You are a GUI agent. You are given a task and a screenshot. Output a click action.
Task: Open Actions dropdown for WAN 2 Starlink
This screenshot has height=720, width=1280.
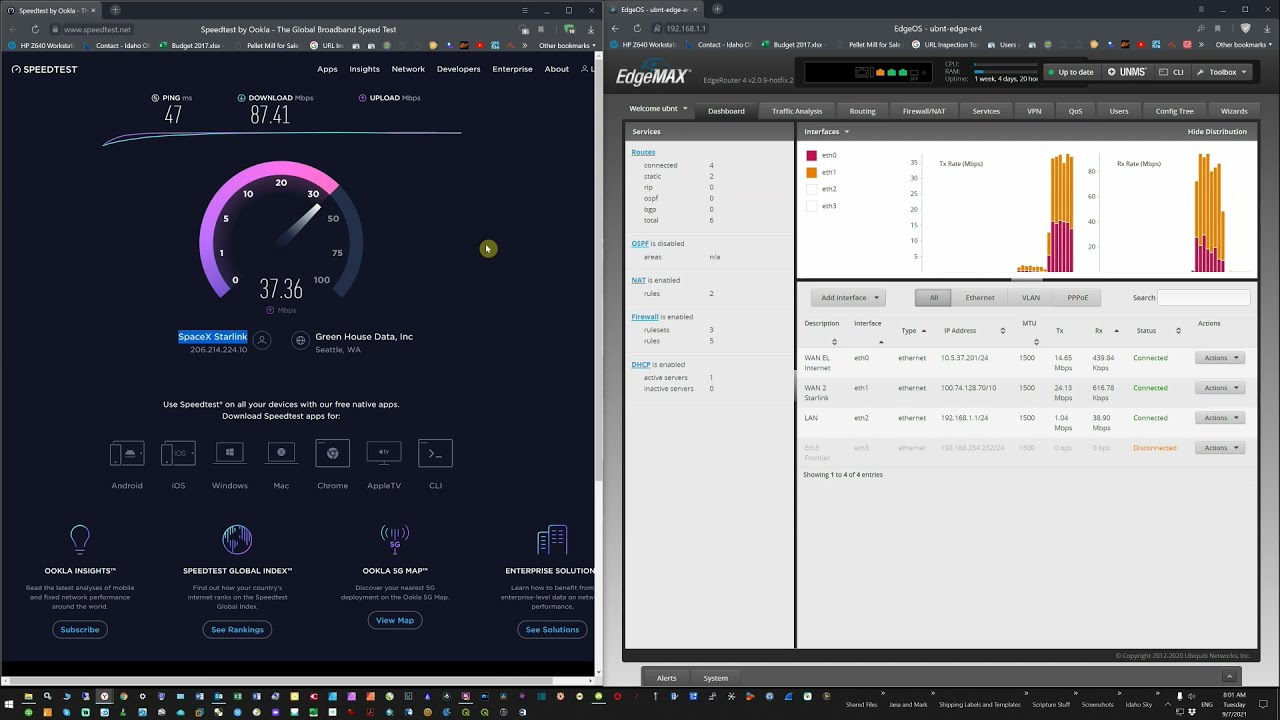pos(1220,388)
